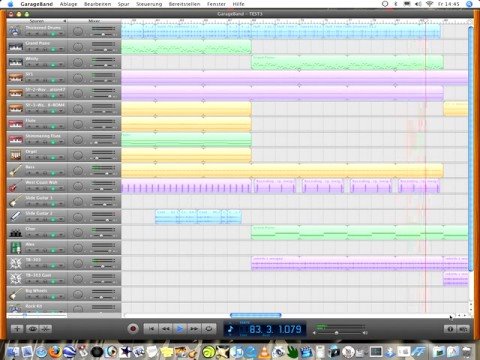The image size is (480, 360).
Task: Click the timeline horizontal scrollbar thumb
Action: 256,315
